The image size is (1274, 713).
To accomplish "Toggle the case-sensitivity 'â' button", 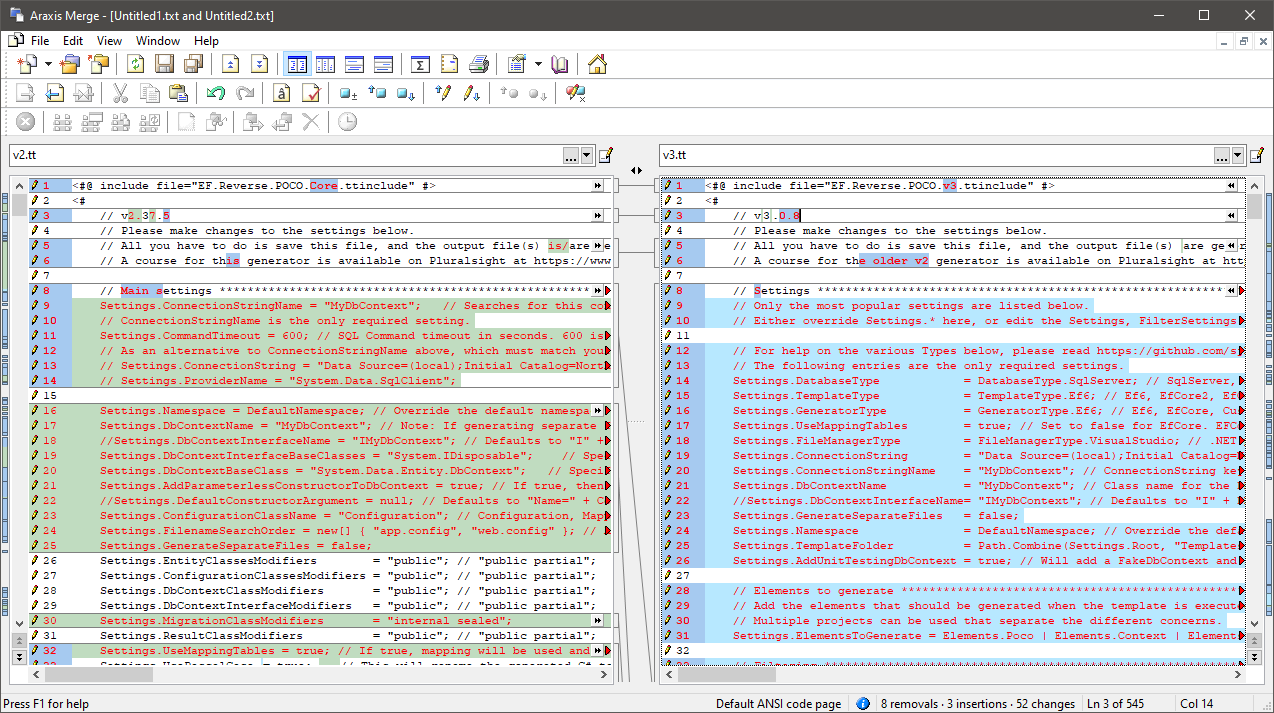I will (x=279, y=92).
